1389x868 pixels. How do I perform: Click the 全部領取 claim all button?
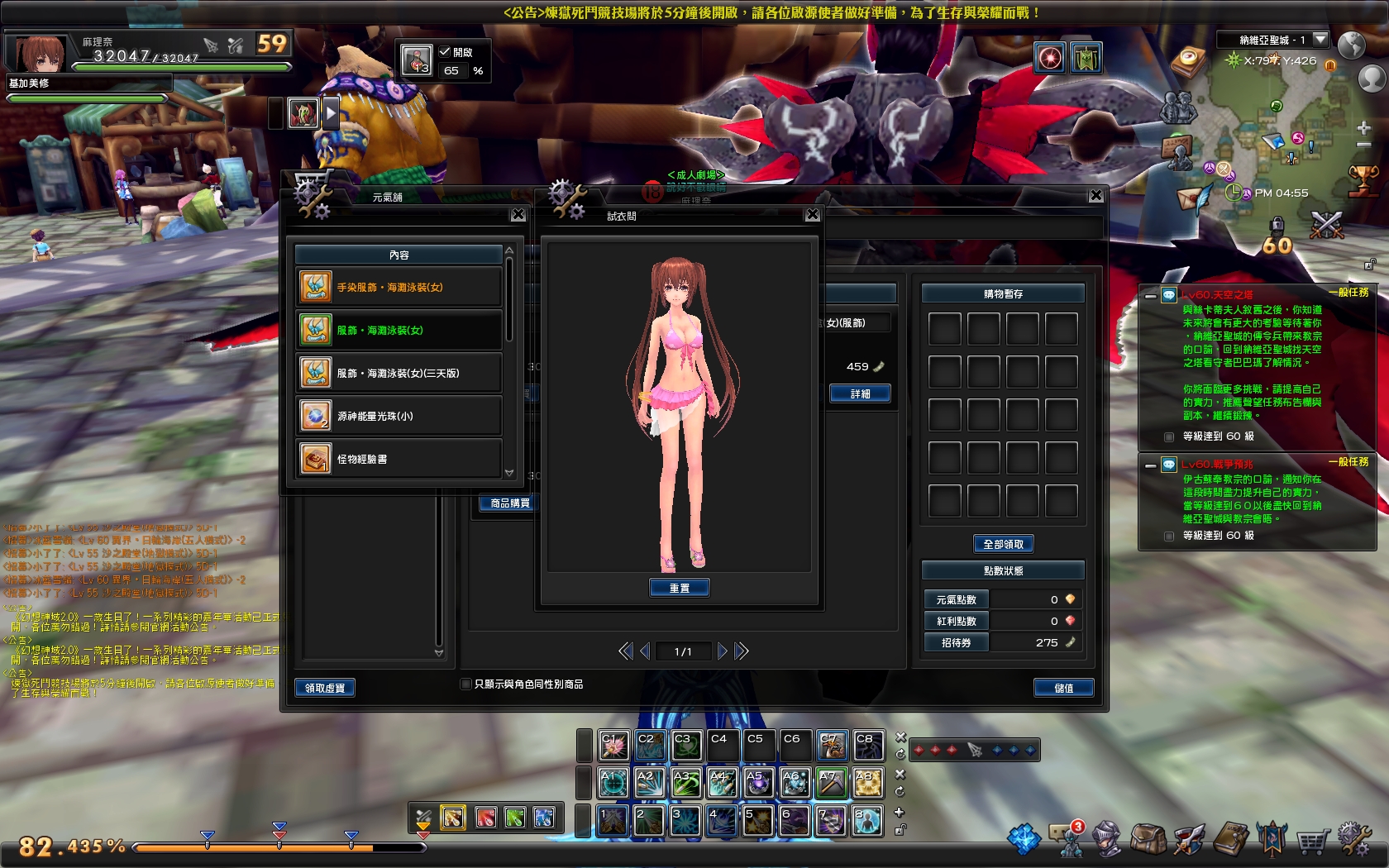pyautogui.click(x=1002, y=543)
